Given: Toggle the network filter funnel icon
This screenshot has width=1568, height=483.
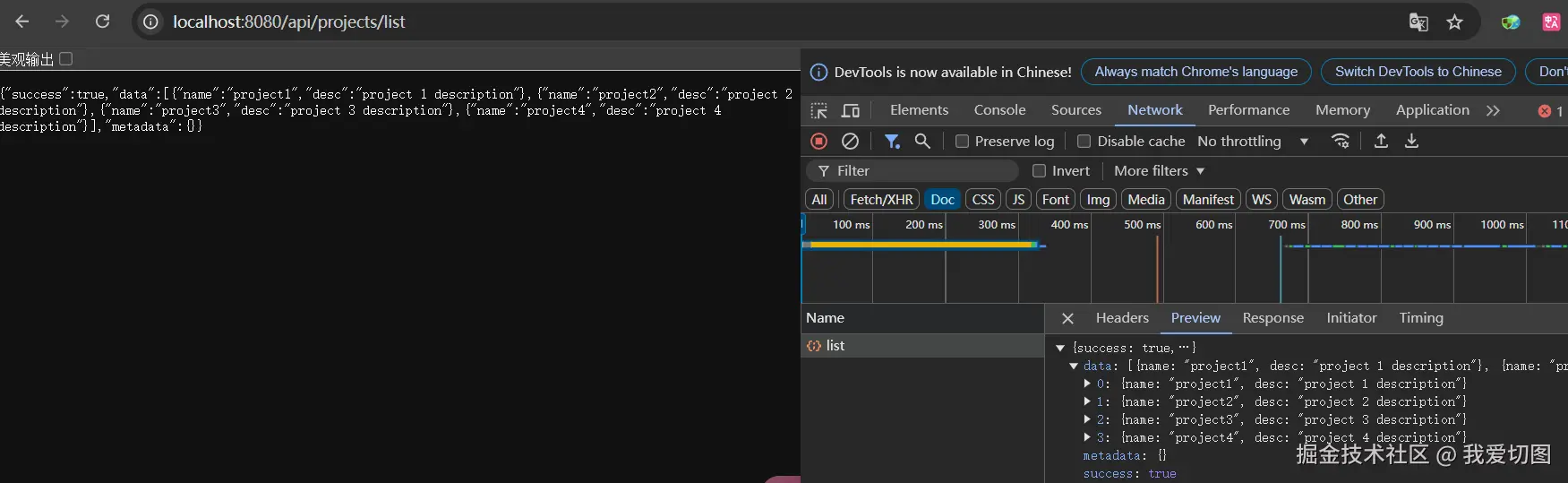Looking at the screenshot, I should pos(892,141).
